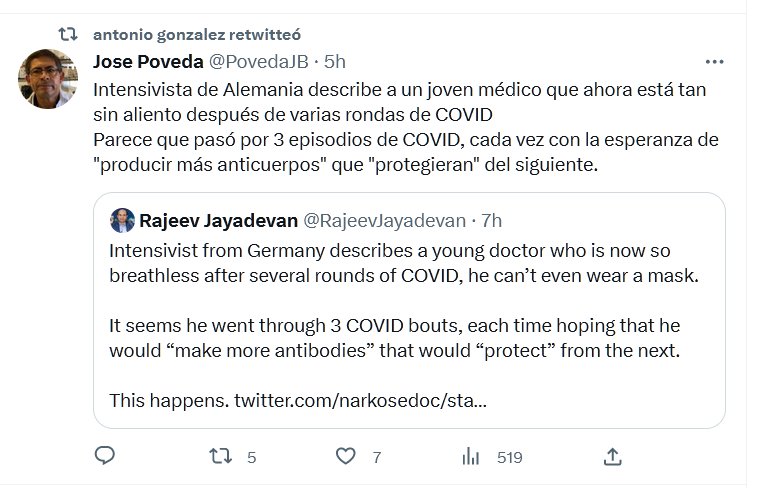Open the tweet's view analytics icon
The image size is (770, 488).
pos(471,457)
